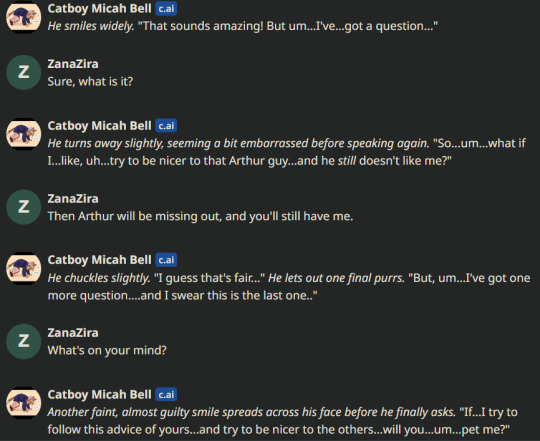540x441 pixels.
Task: Click ZanaZira avatar beside 'Then Arthur will be missing out'
Action: (23, 207)
